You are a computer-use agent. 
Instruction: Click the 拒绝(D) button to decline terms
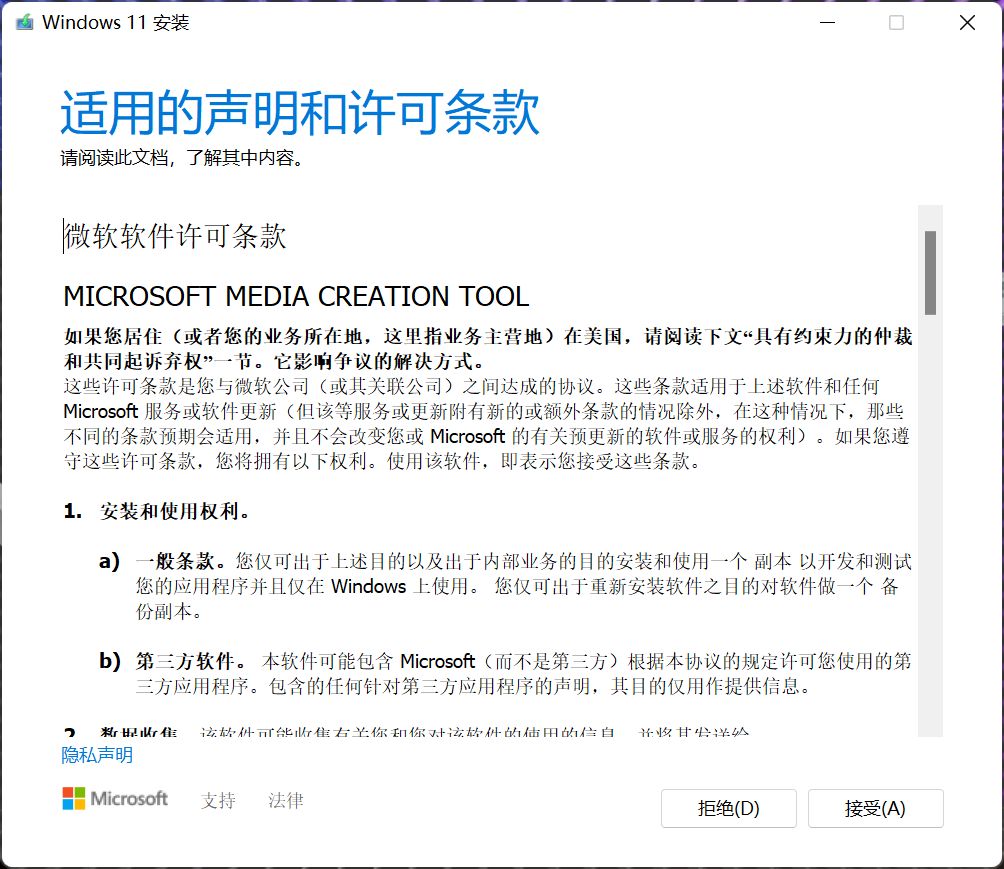click(728, 808)
